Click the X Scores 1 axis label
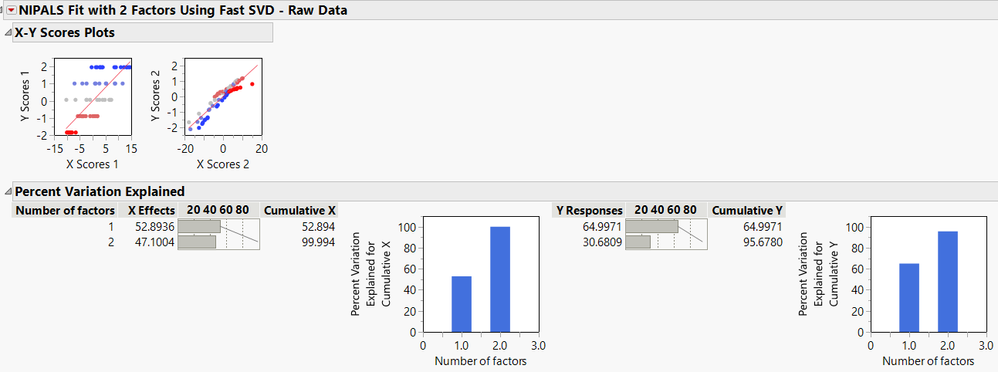Viewport: 998px width, 372px height. (92, 165)
